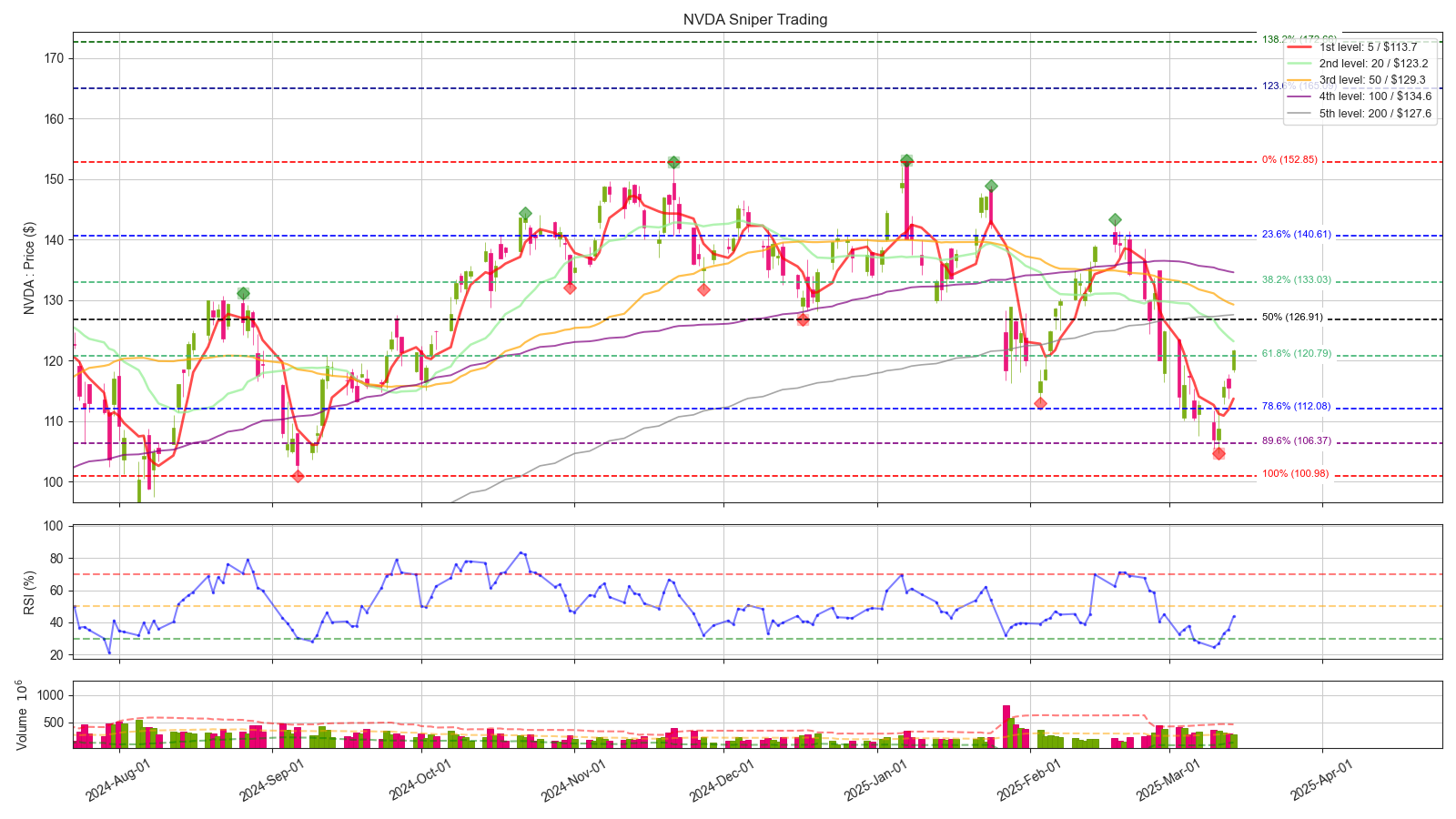The width and height of the screenshot is (1456, 819).
Task: Click the x-axis date label 2024-Dec-01
Action: click(722, 780)
